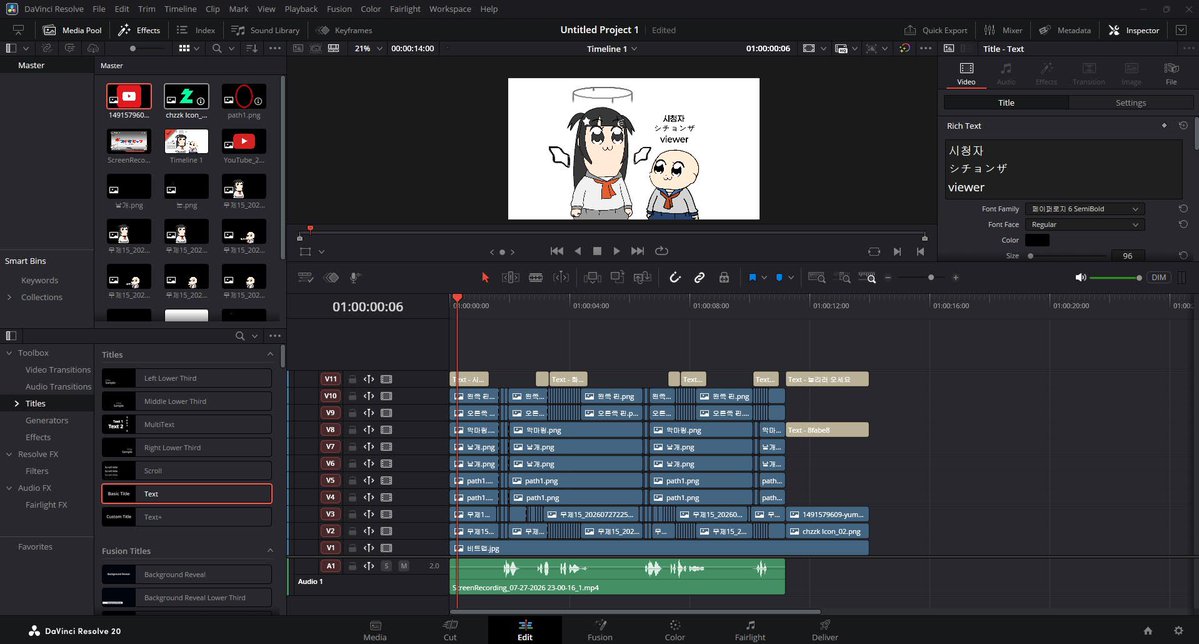
Task: Toggle timeline Snapping magnet
Action: point(674,278)
